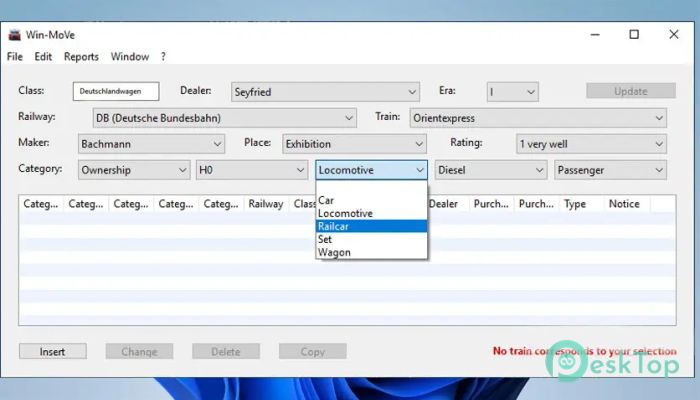Open the Edit menu
This screenshot has width=700, height=400.
43,57
